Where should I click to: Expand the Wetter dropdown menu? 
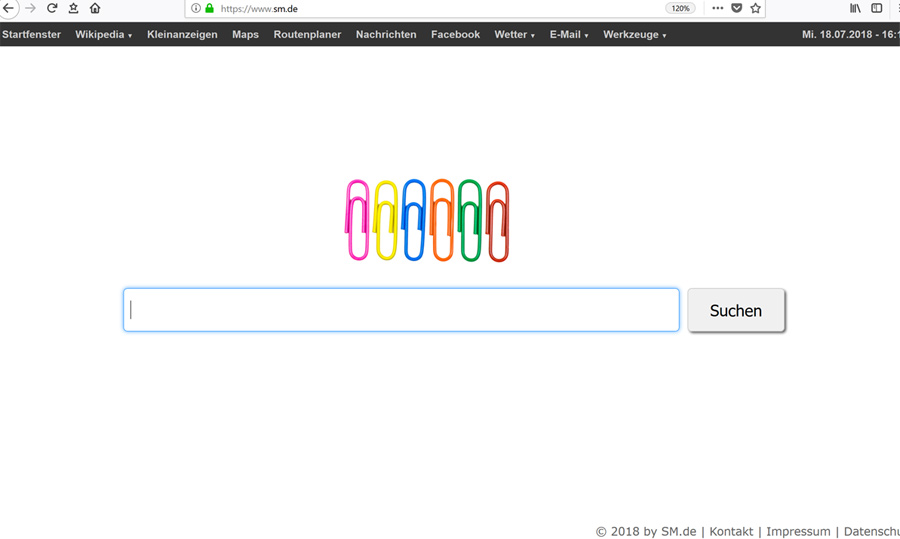(514, 35)
